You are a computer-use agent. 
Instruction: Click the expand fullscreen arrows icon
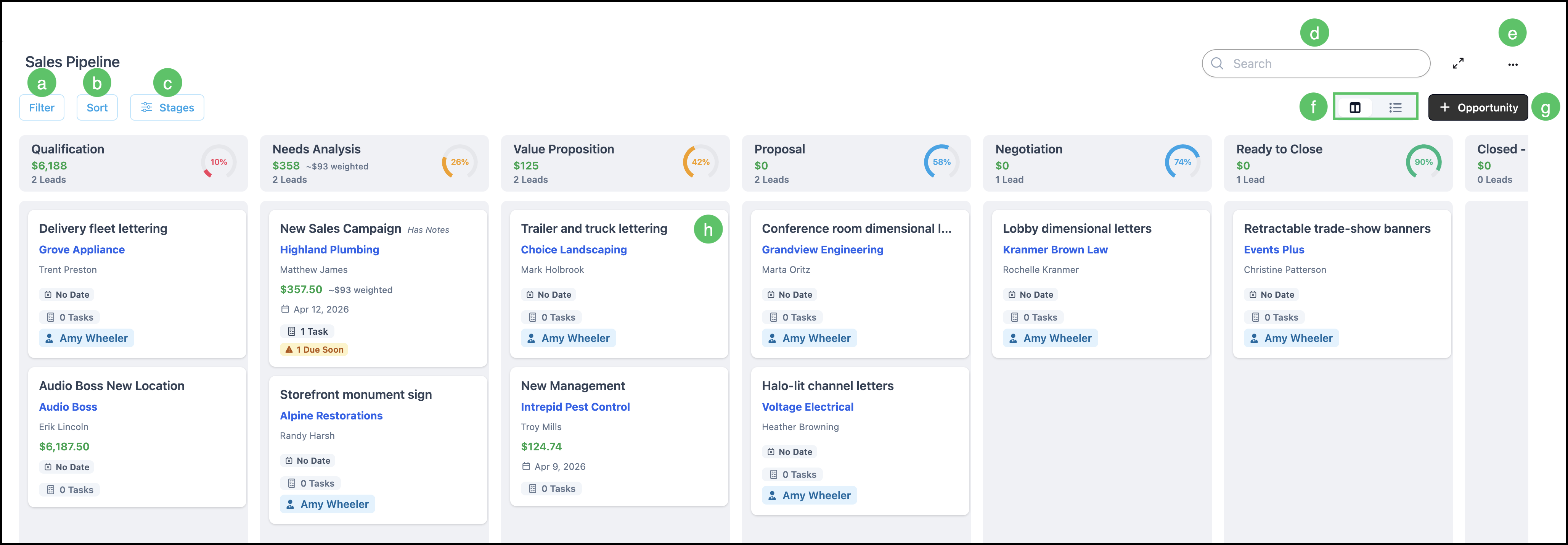coord(1458,63)
